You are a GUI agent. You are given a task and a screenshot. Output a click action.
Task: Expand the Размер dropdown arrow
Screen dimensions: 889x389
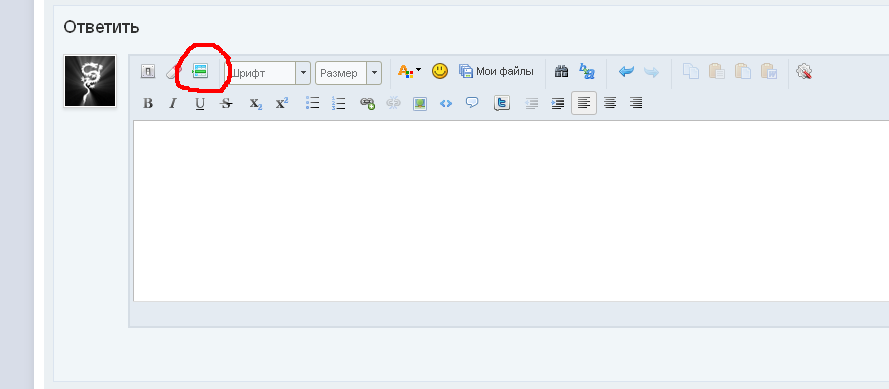click(374, 73)
